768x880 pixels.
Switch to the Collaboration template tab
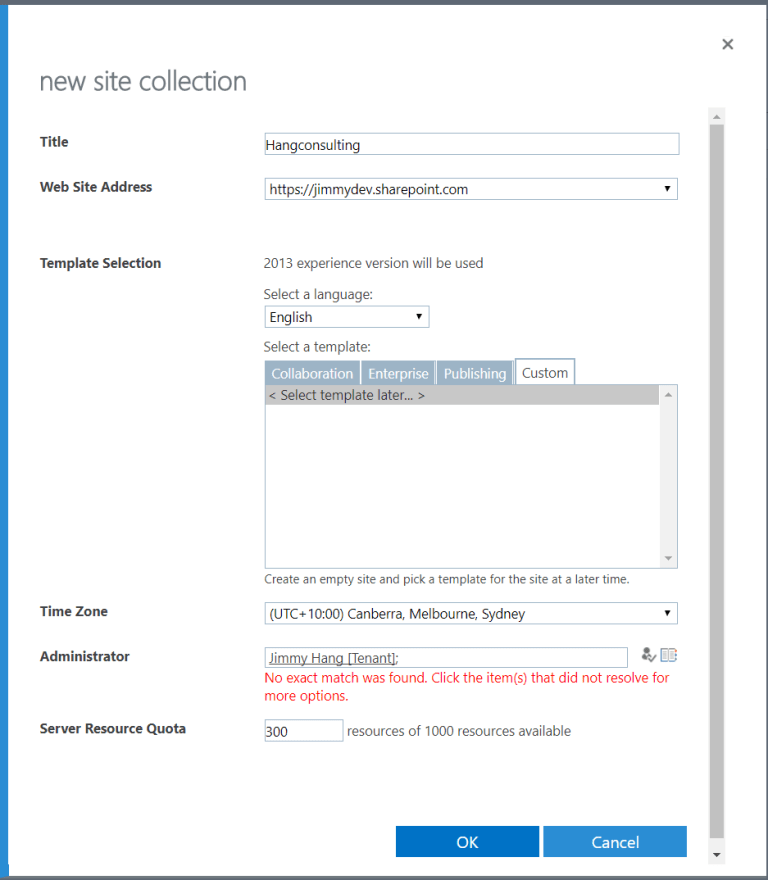[x=311, y=372]
